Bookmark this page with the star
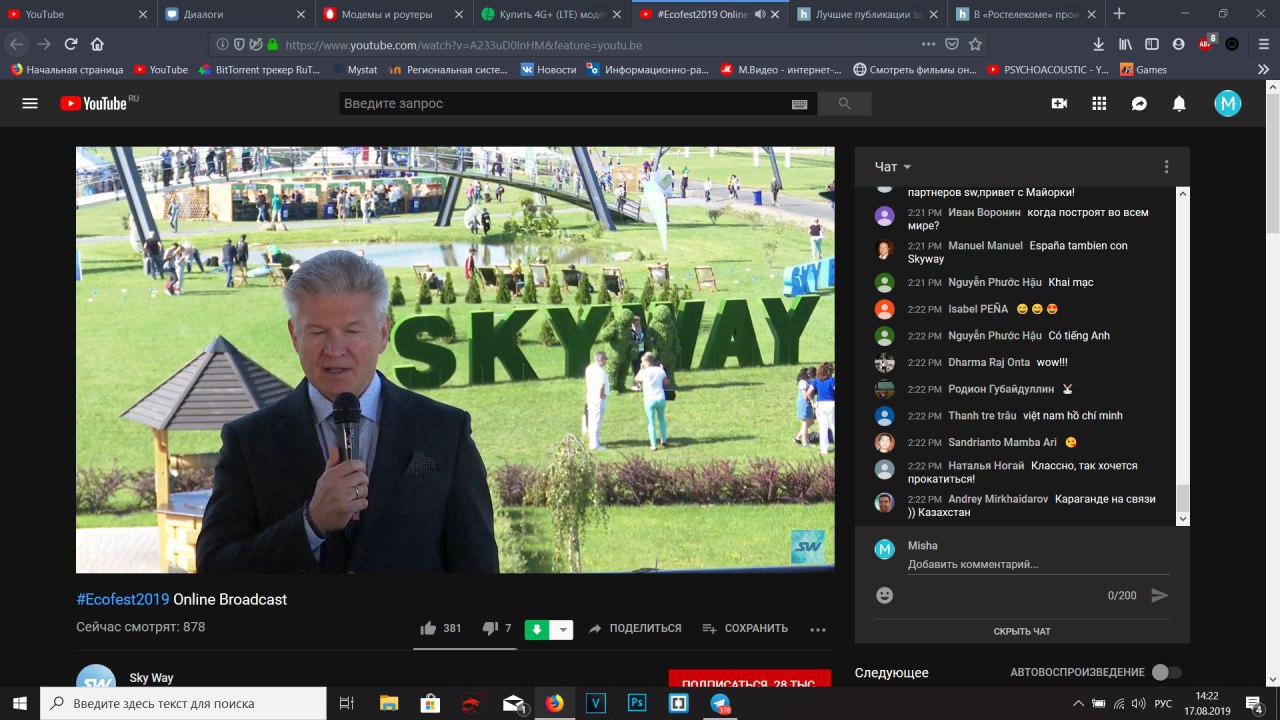This screenshot has width=1280, height=720. [x=975, y=44]
